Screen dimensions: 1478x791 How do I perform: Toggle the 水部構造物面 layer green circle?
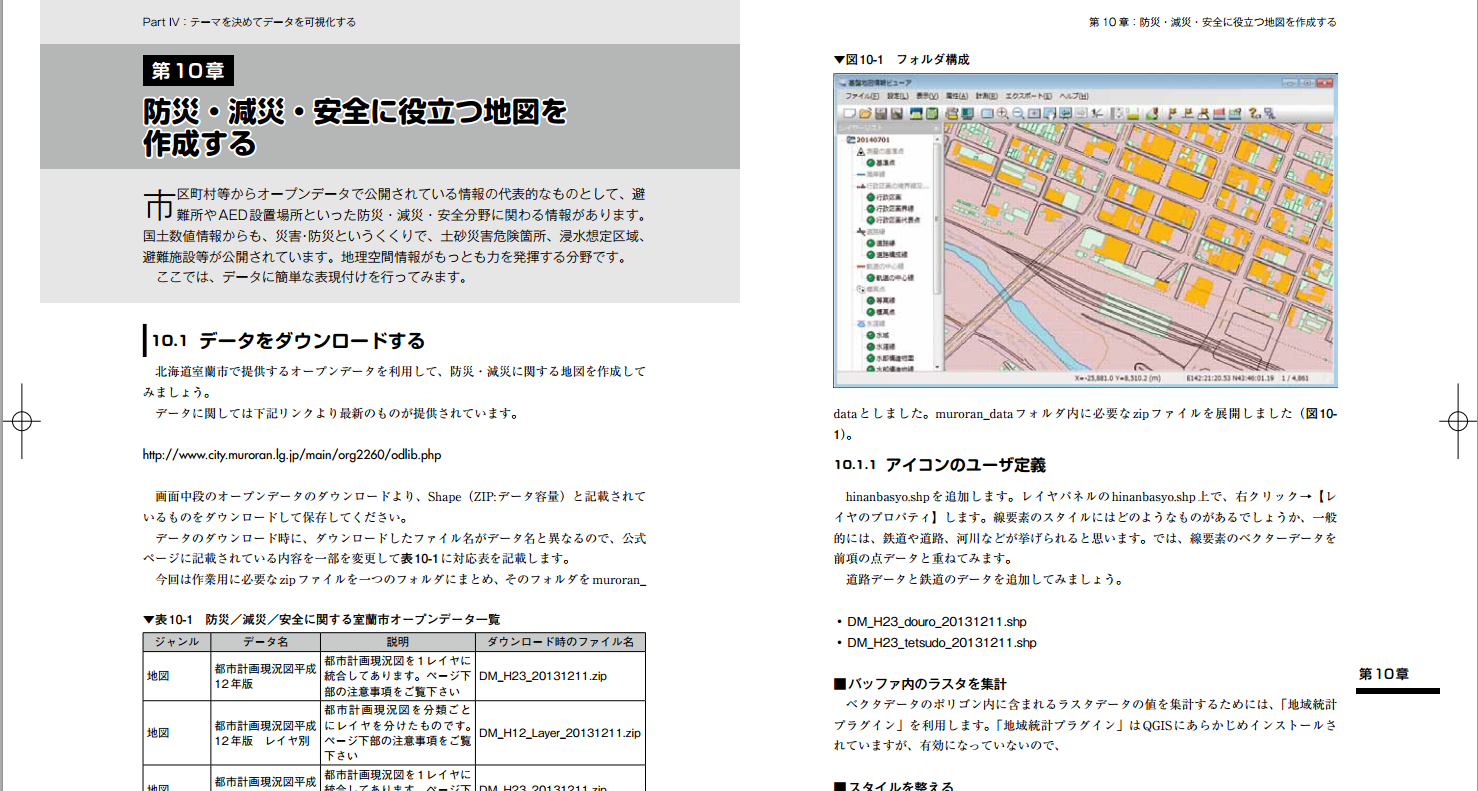870,357
